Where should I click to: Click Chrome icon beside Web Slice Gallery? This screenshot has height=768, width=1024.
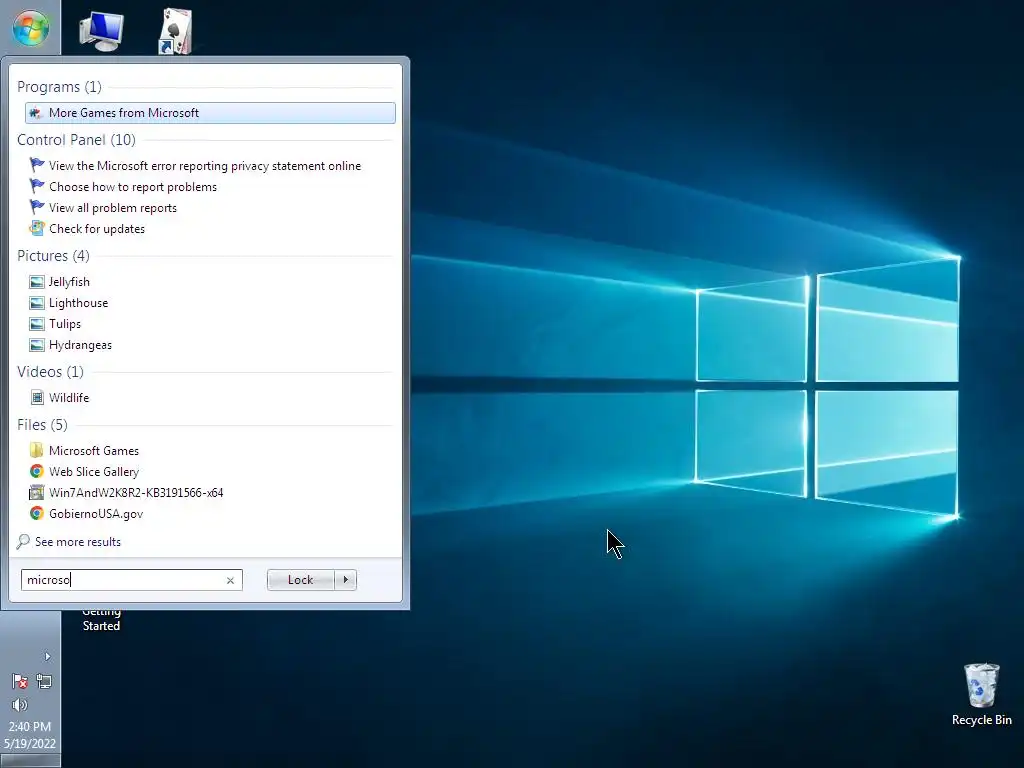tap(37, 471)
